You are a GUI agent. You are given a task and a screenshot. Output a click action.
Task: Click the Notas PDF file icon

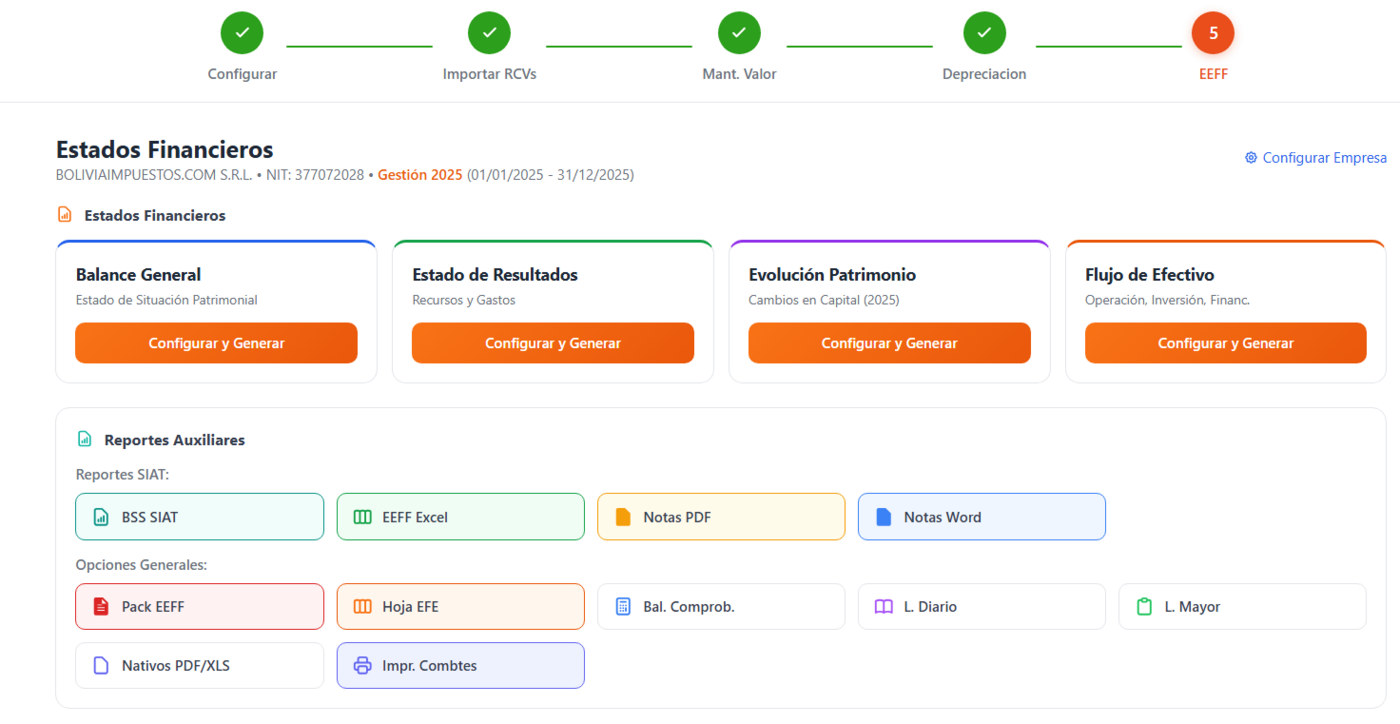pyautogui.click(x=623, y=517)
